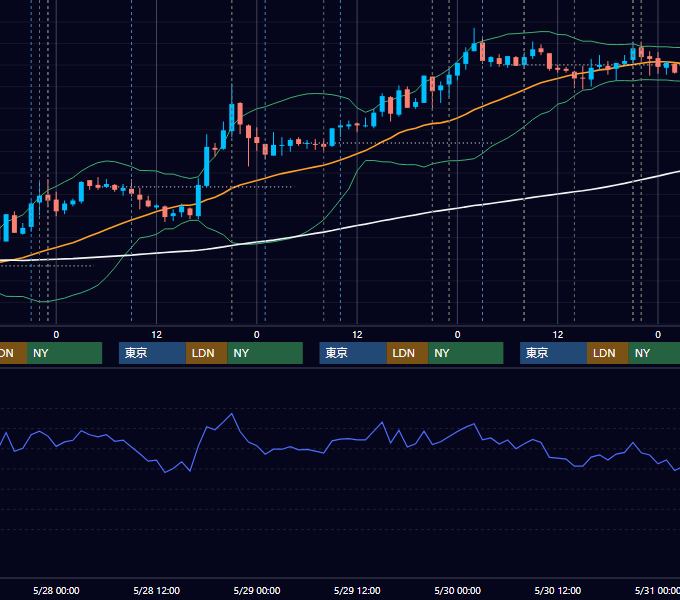This screenshot has height=600, width=680.
Task: Click the 5/30 00:00 date label
Action: coord(458,590)
